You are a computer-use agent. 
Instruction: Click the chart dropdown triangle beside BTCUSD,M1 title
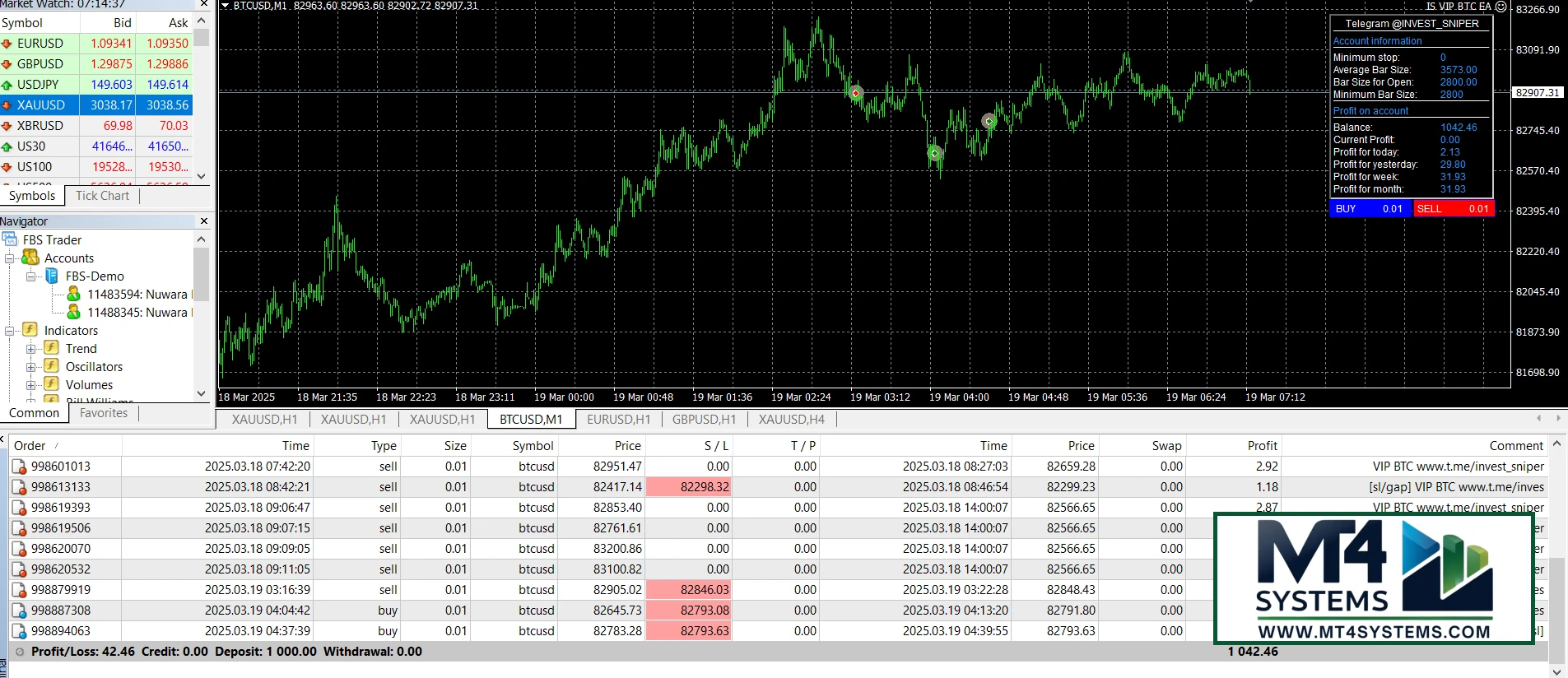pyautogui.click(x=226, y=6)
